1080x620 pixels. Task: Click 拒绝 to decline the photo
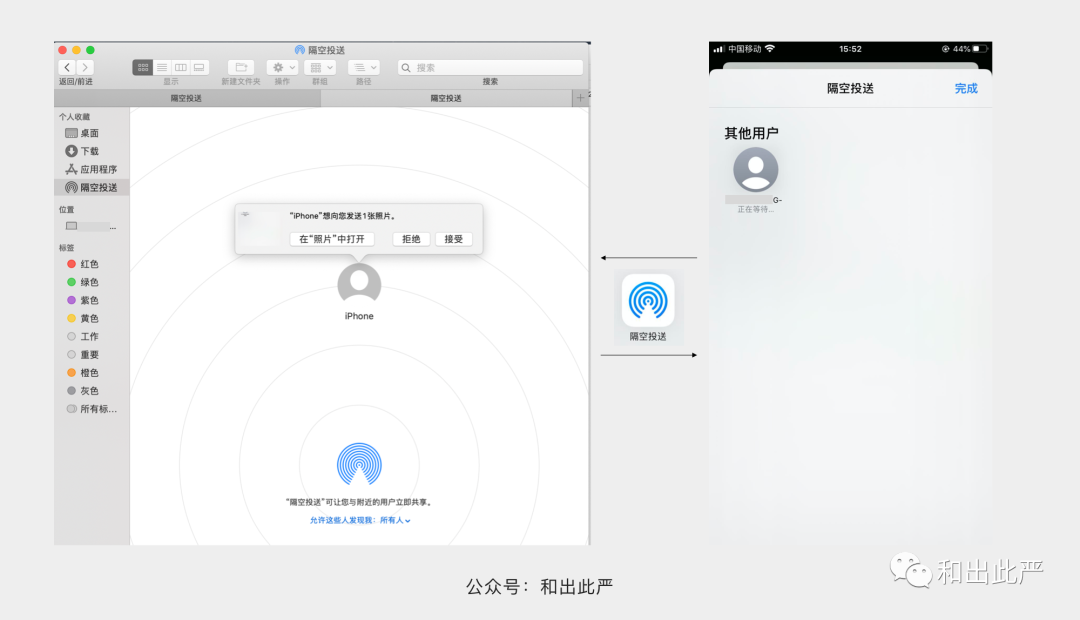click(411, 239)
